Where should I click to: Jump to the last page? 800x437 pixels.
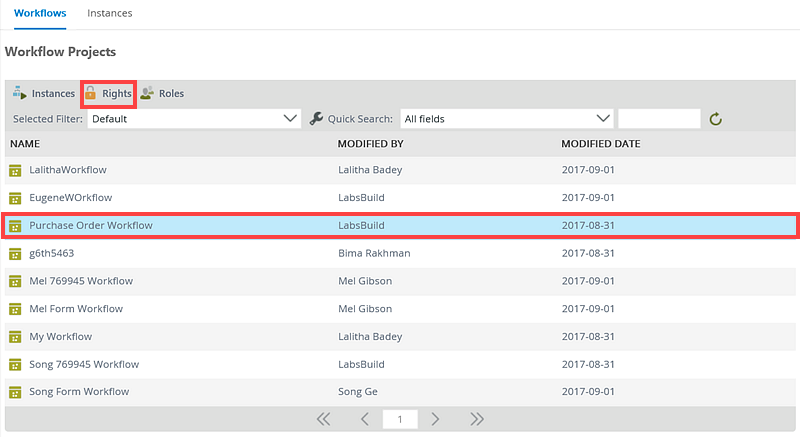pyautogui.click(x=477, y=419)
